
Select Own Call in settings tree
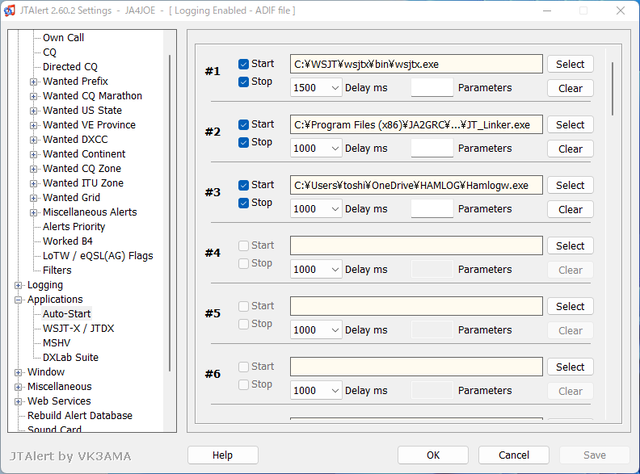coord(63,38)
